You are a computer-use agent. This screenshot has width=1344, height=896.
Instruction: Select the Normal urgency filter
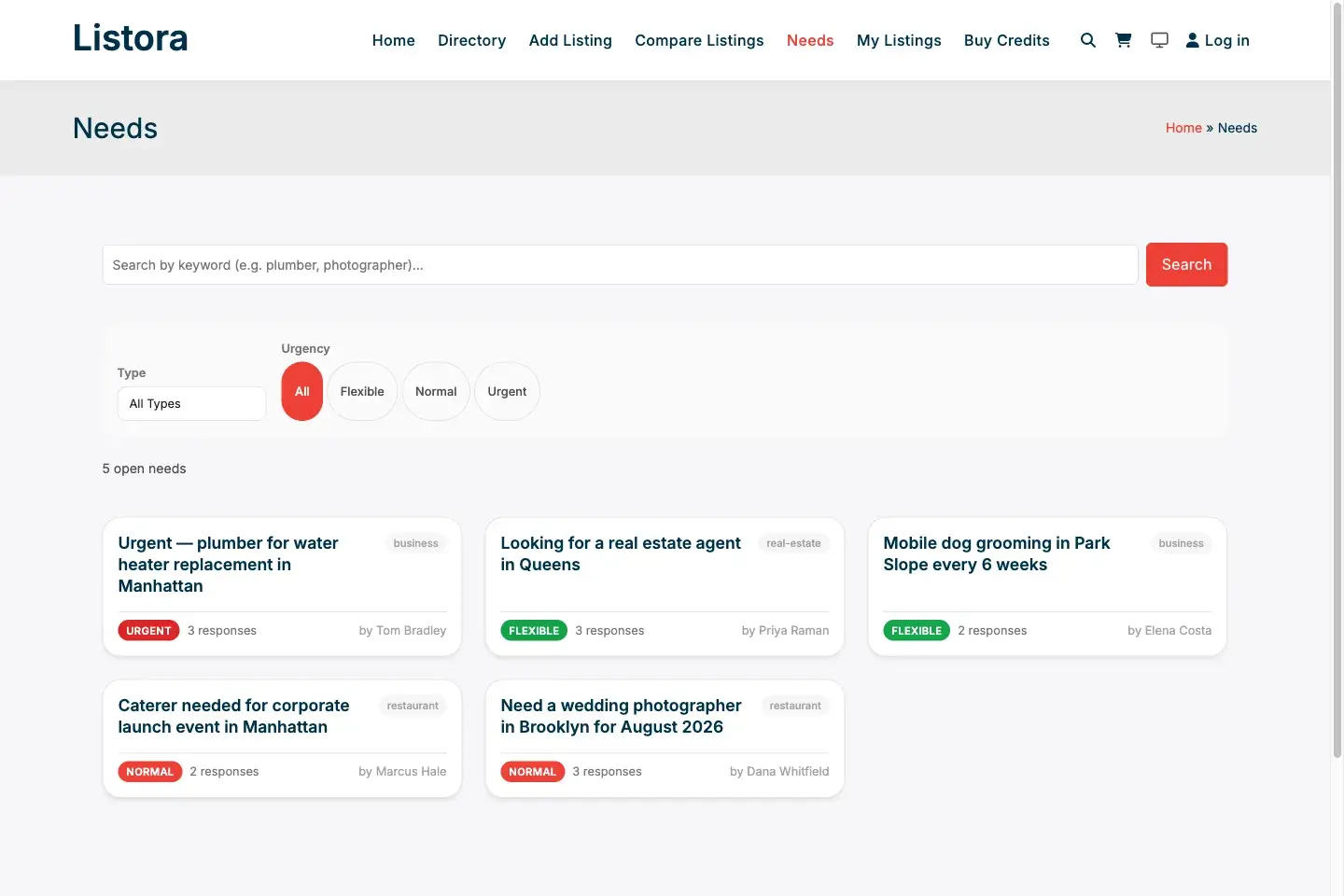click(x=436, y=392)
